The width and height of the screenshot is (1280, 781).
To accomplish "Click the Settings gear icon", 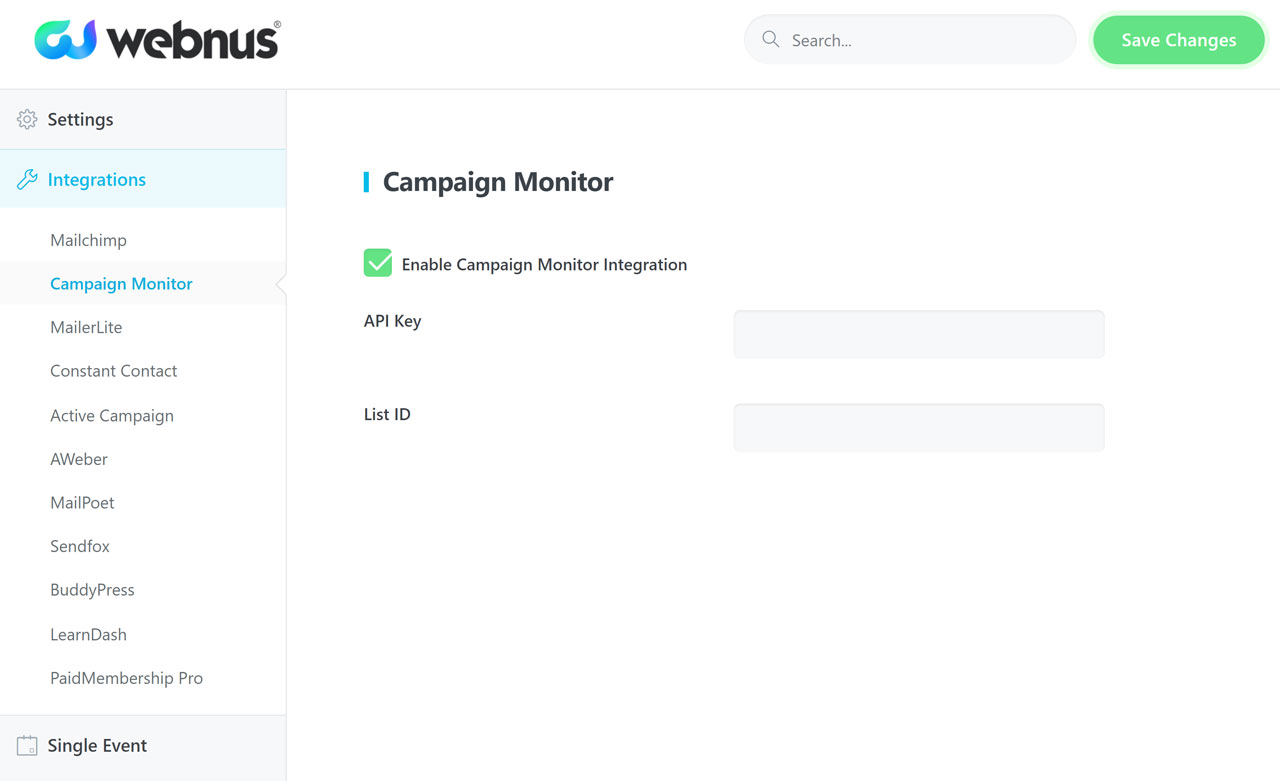I will pyautogui.click(x=27, y=119).
